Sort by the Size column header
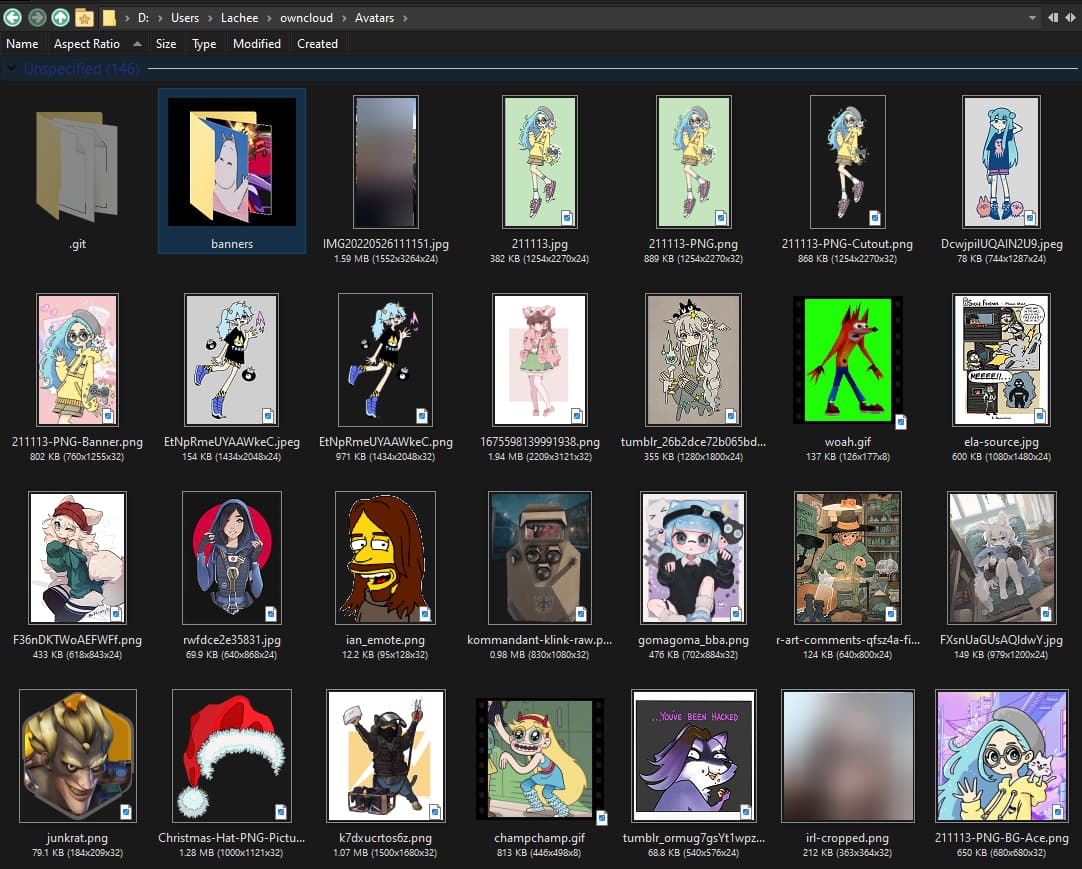This screenshot has width=1082, height=869. 166,43
